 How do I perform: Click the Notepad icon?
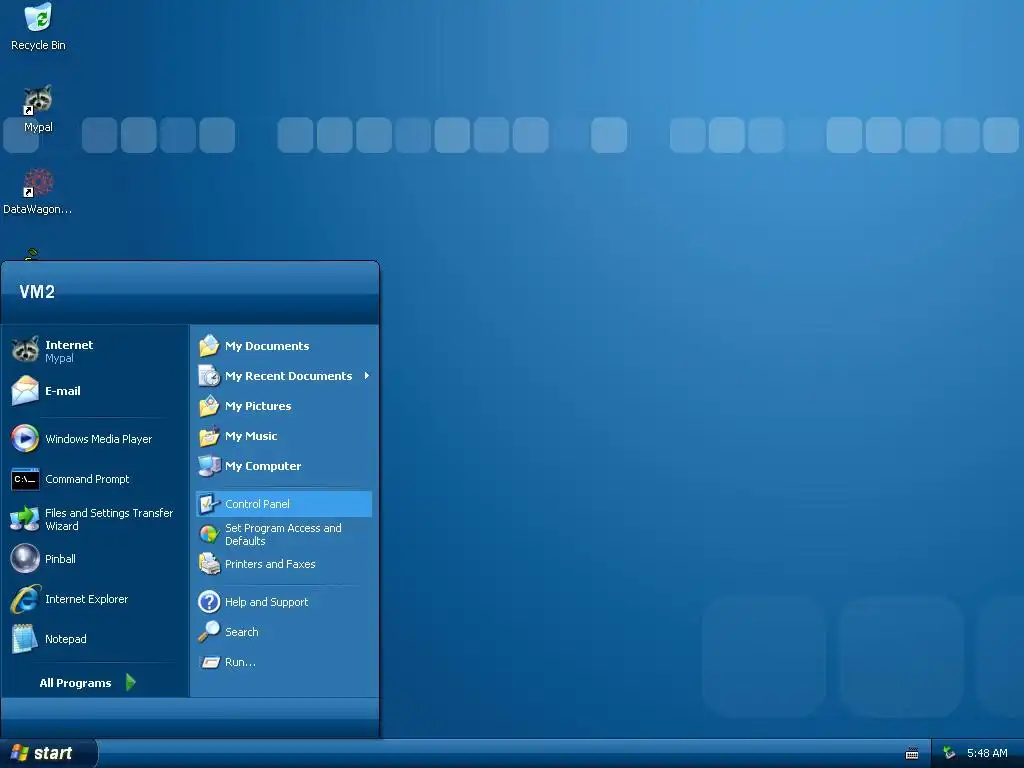point(25,639)
